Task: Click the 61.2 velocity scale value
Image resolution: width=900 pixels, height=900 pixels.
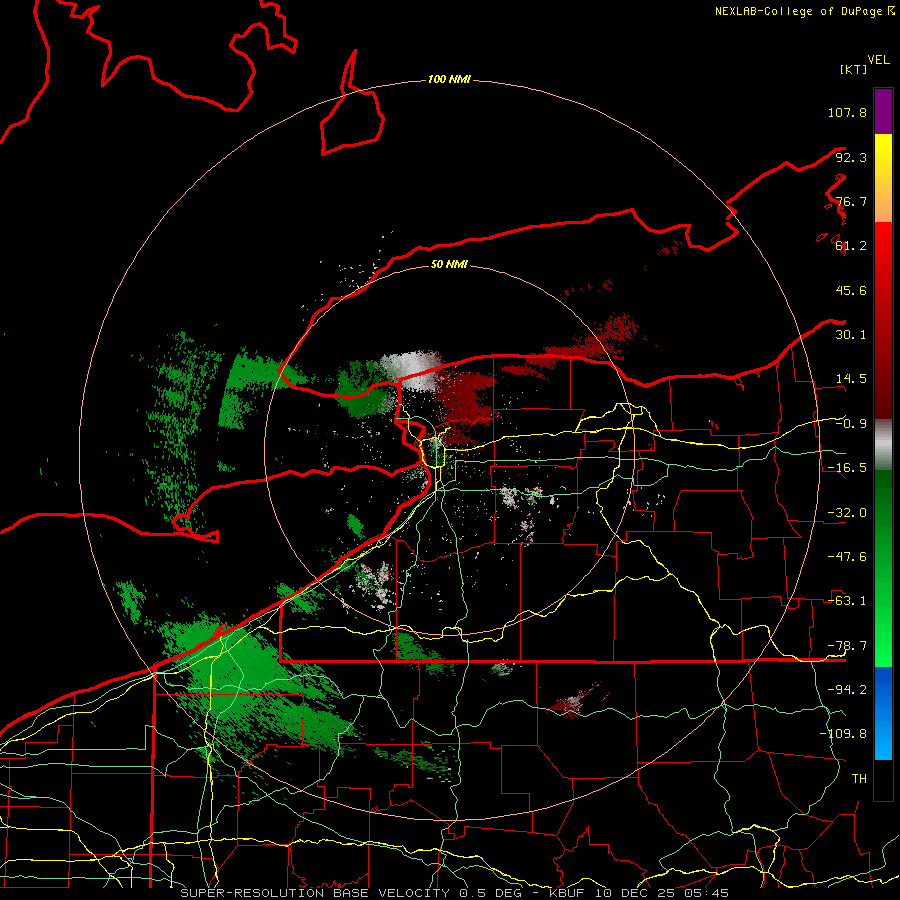Action: pyautogui.click(x=851, y=246)
